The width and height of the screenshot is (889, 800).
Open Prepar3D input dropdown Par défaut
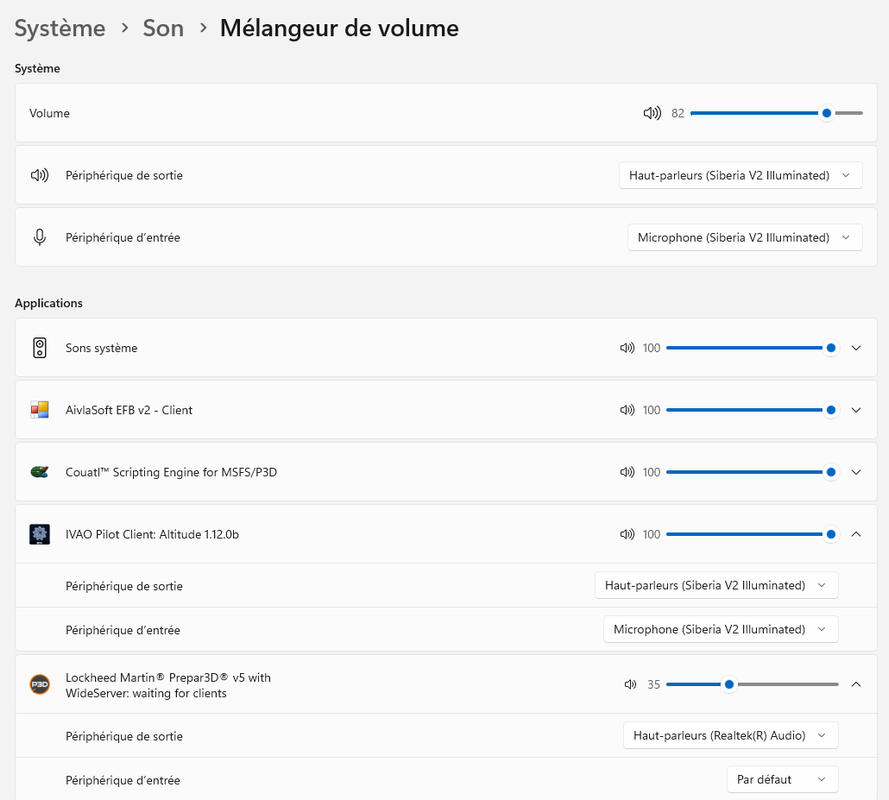coord(782,780)
